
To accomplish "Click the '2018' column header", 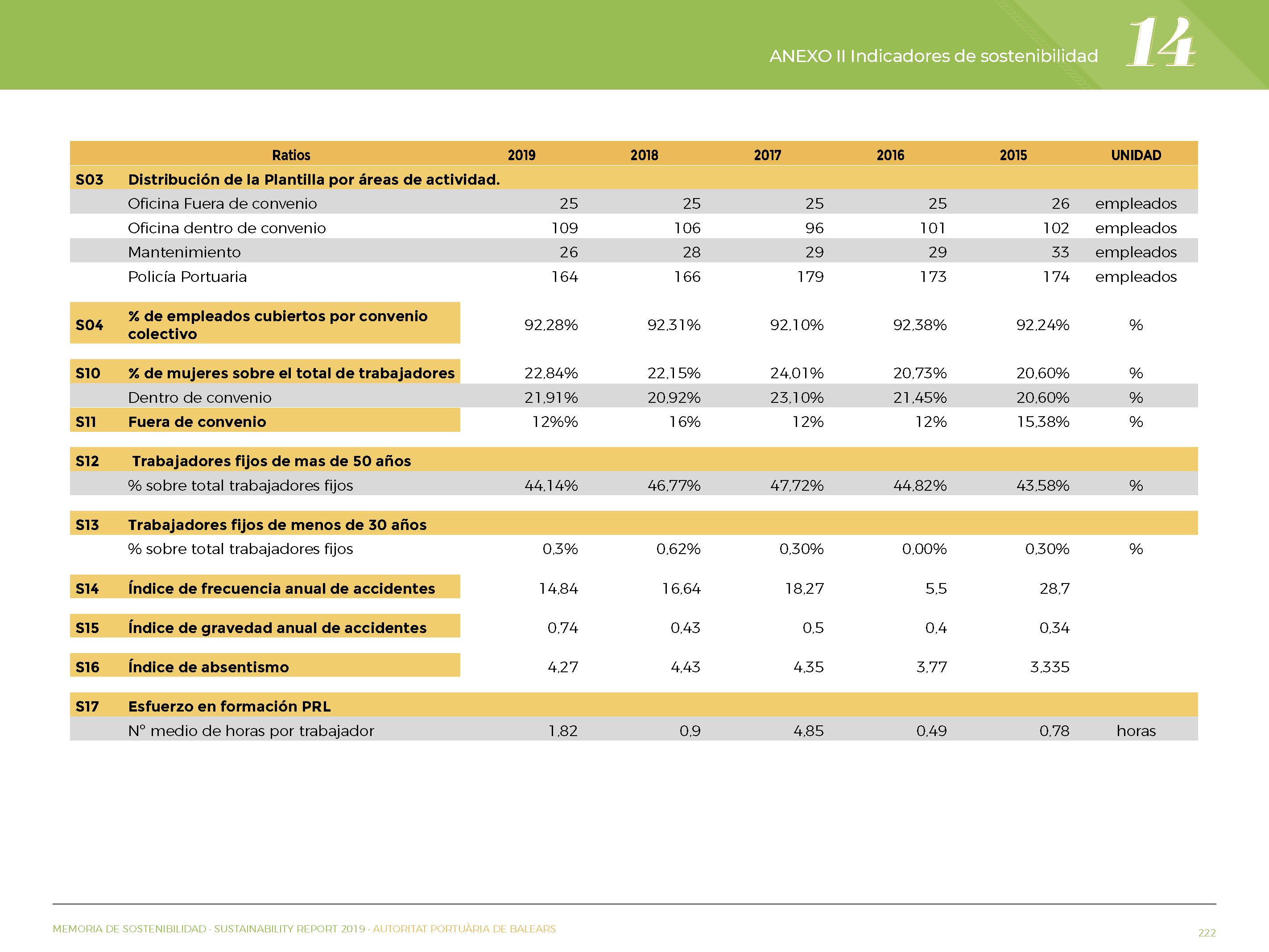I will tap(644, 155).
